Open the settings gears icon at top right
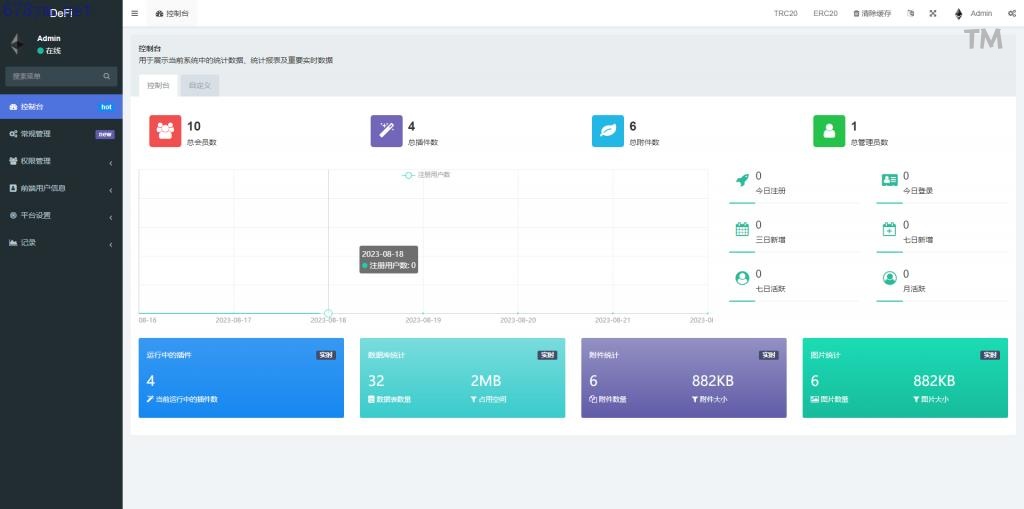Image resolution: width=1024 pixels, height=509 pixels. (1012, 13)
